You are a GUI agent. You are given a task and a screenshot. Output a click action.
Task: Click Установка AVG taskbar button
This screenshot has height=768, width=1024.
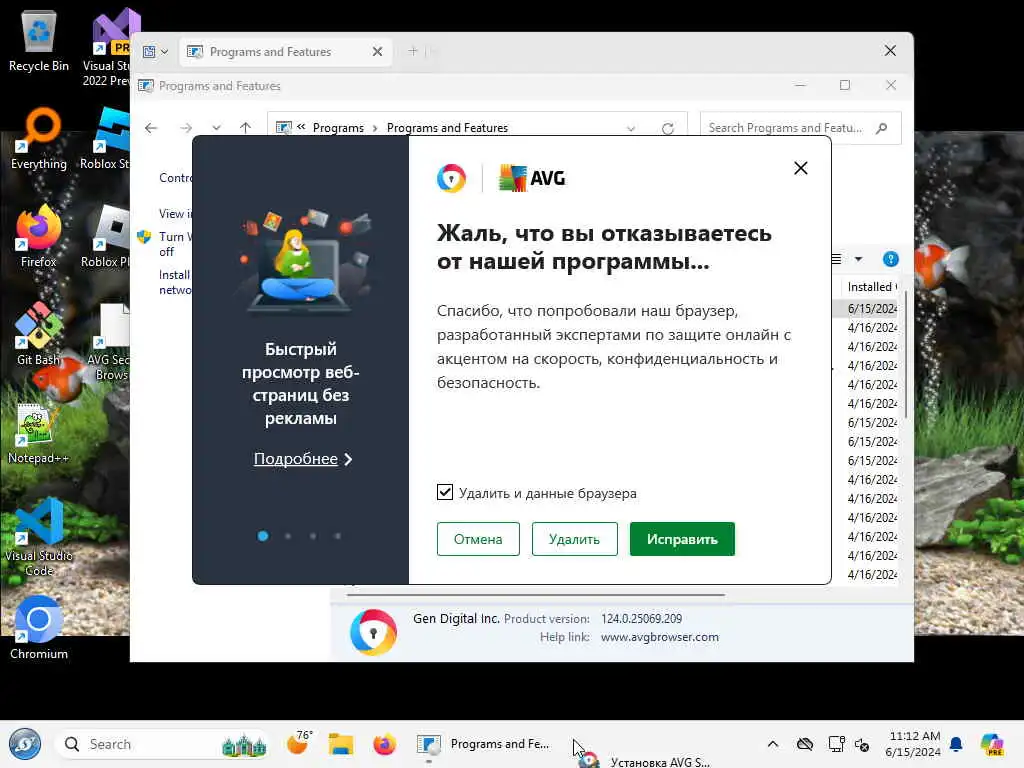pos(645,761)
